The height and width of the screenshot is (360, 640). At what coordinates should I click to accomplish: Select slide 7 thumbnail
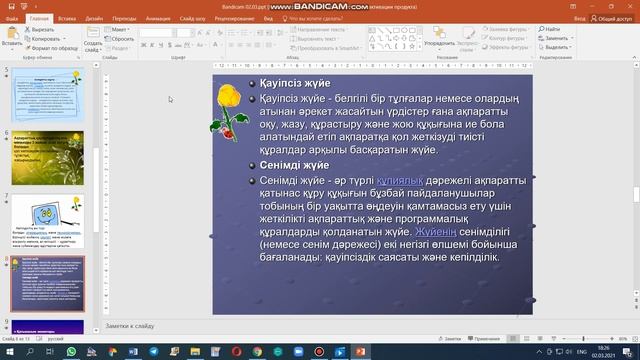48,221
